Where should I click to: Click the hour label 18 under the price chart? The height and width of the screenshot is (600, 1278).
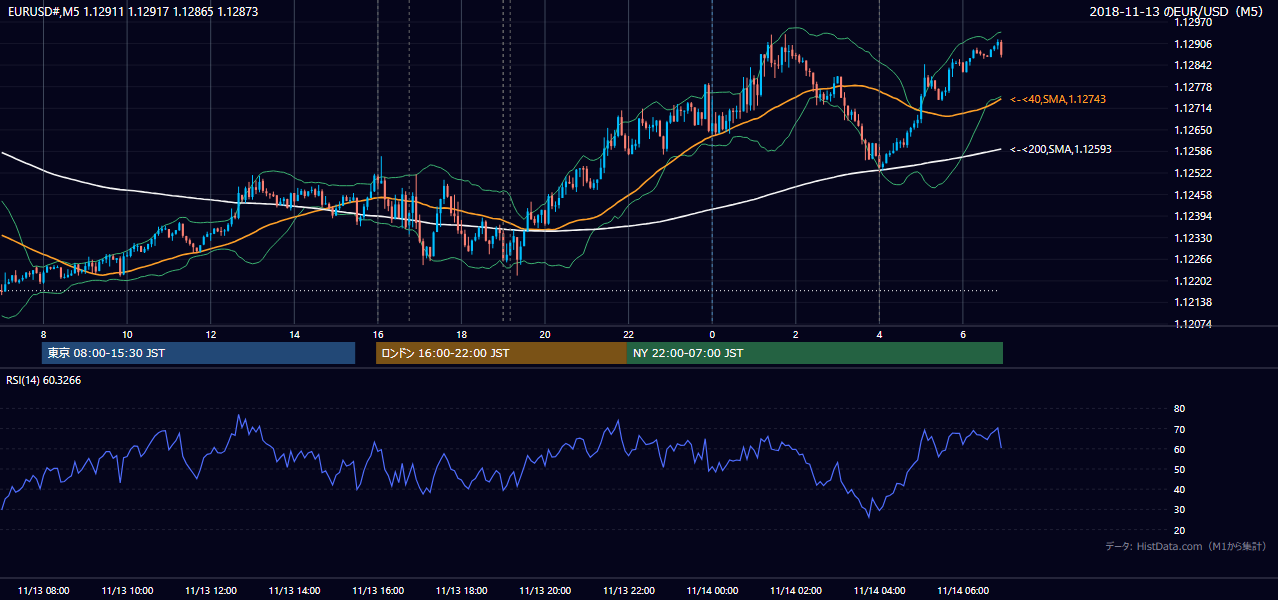click(461, 333)
